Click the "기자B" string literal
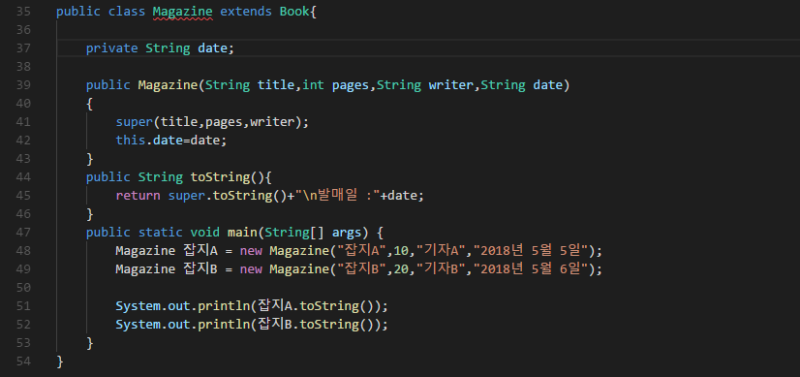Image resolution: width=800 pixels, height=377 pixels. 441,269
